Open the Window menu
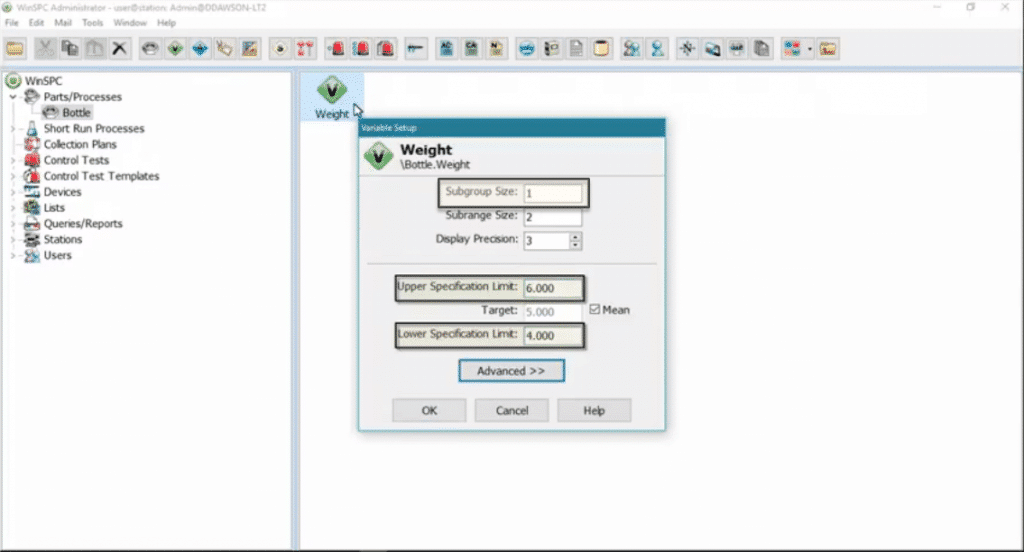 point(129,22)
